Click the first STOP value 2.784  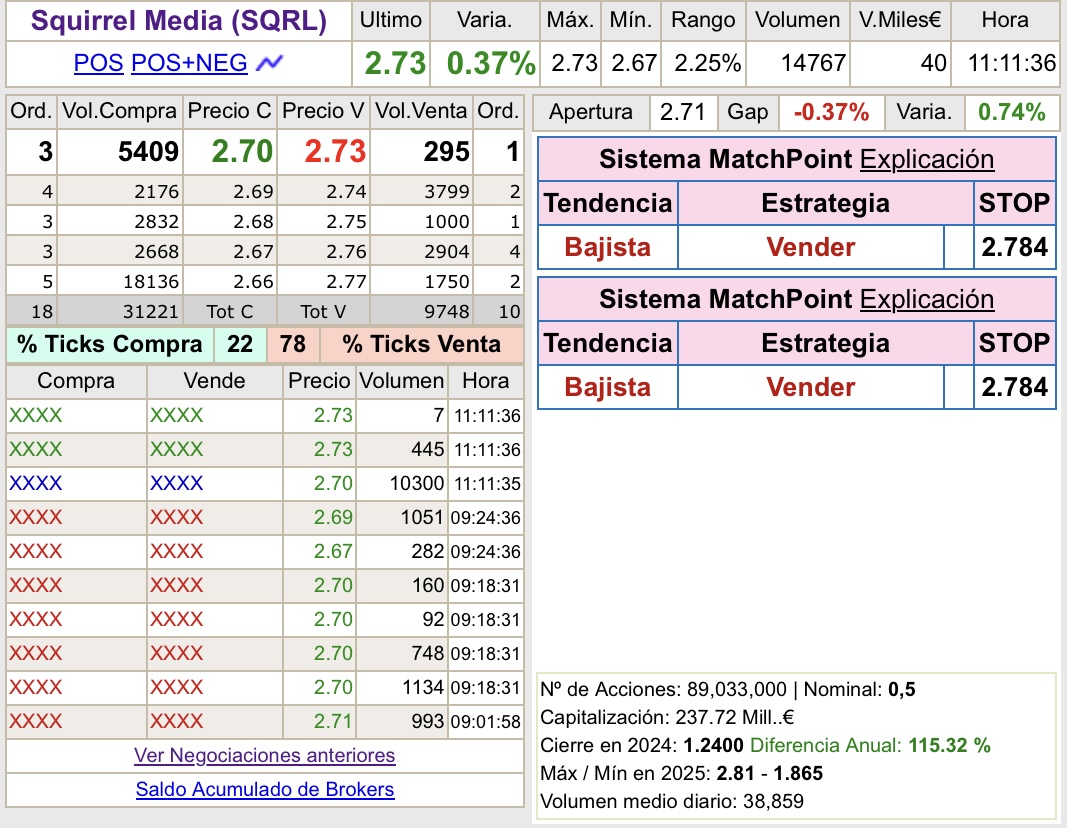point(1014,247)
